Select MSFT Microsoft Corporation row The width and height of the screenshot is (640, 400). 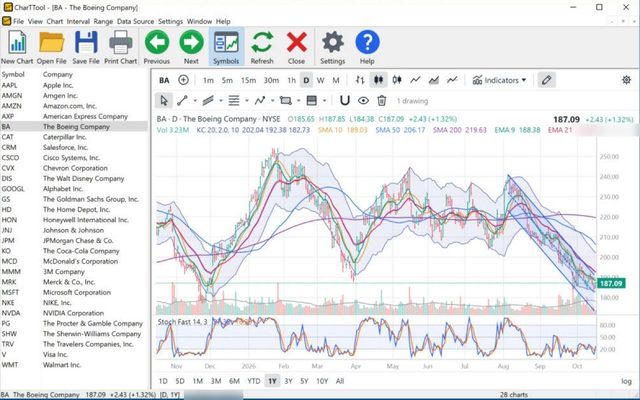[x=74, y=292]
